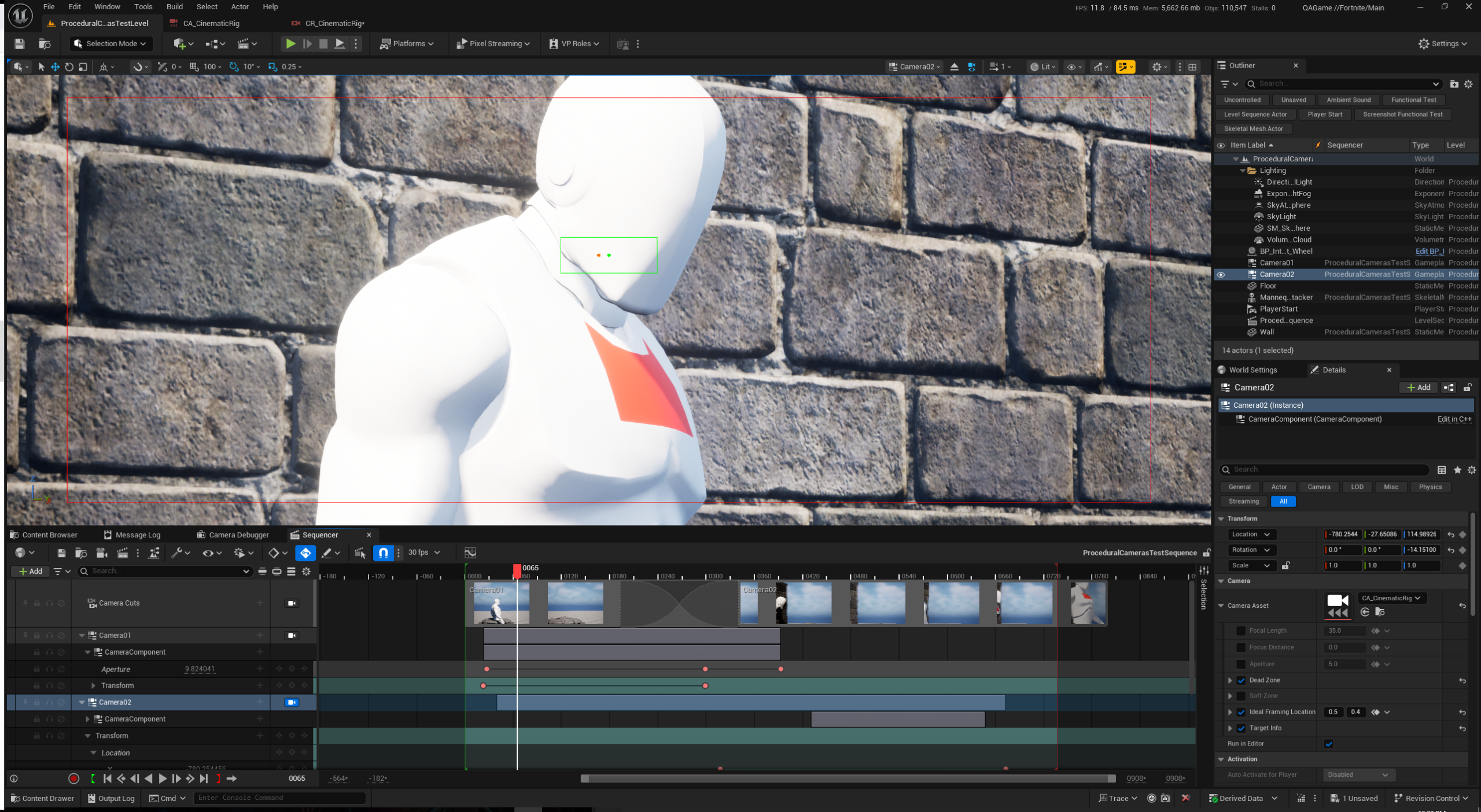Collapse the Lighting folder in the Outliner
This screenshot has width=1481, height=812.
1242,171
